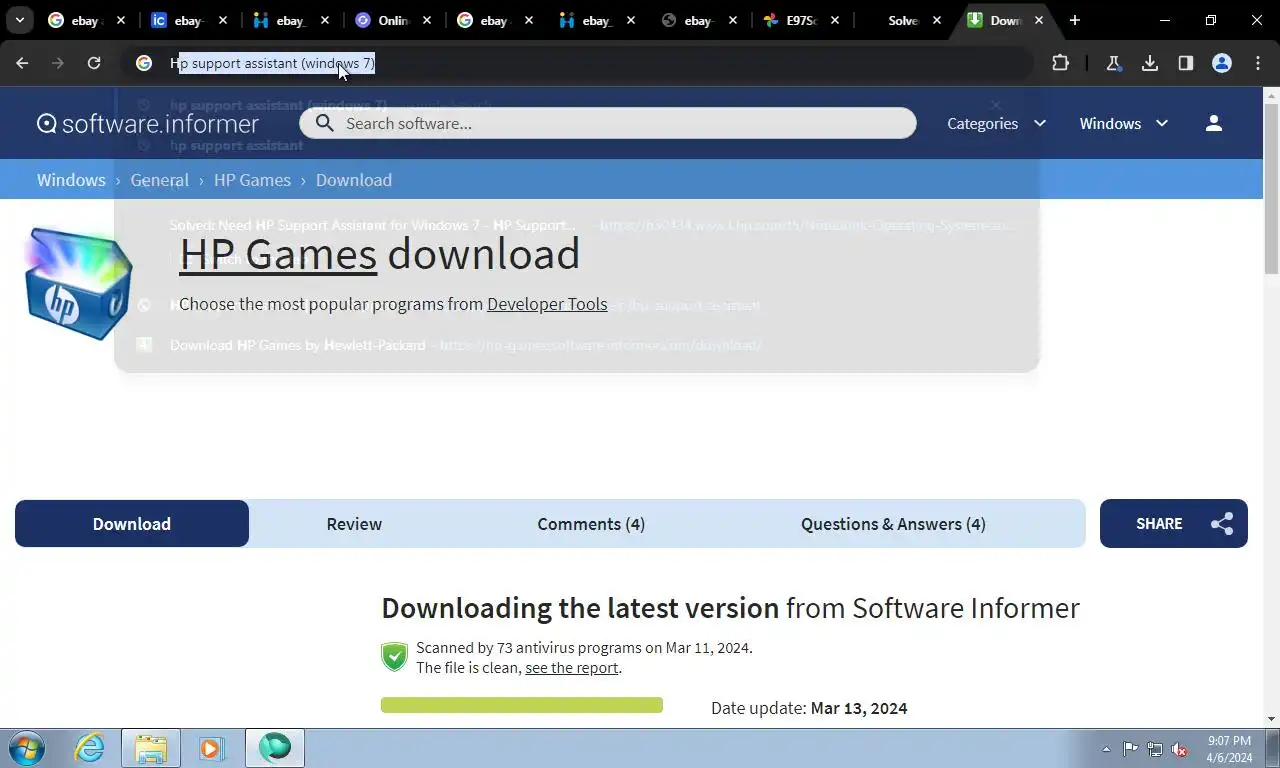
Task: Open the tab search dropdown arrow
Action: 20,20
